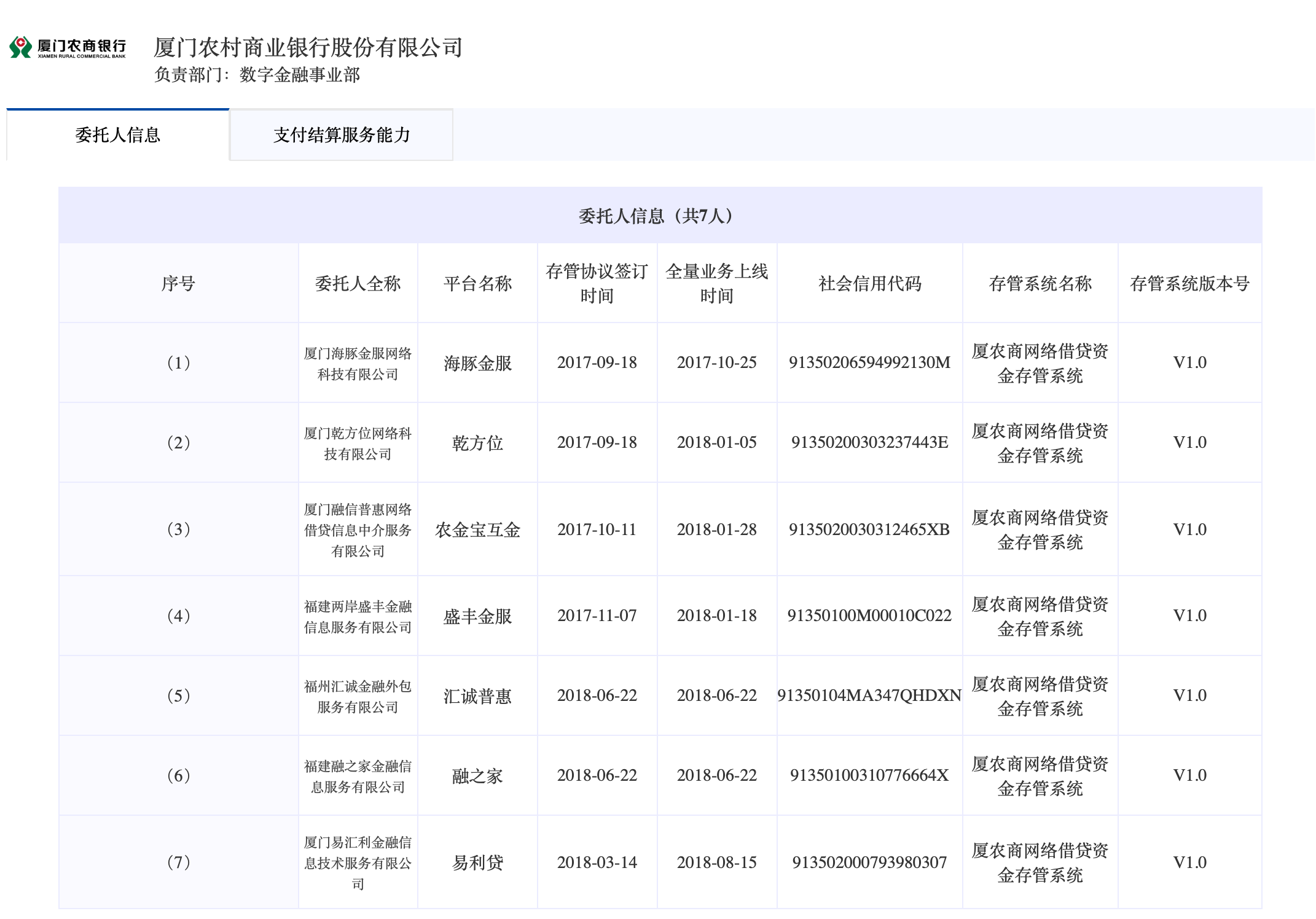Select credit code 91350206594992130M

[x=870, y=362]
